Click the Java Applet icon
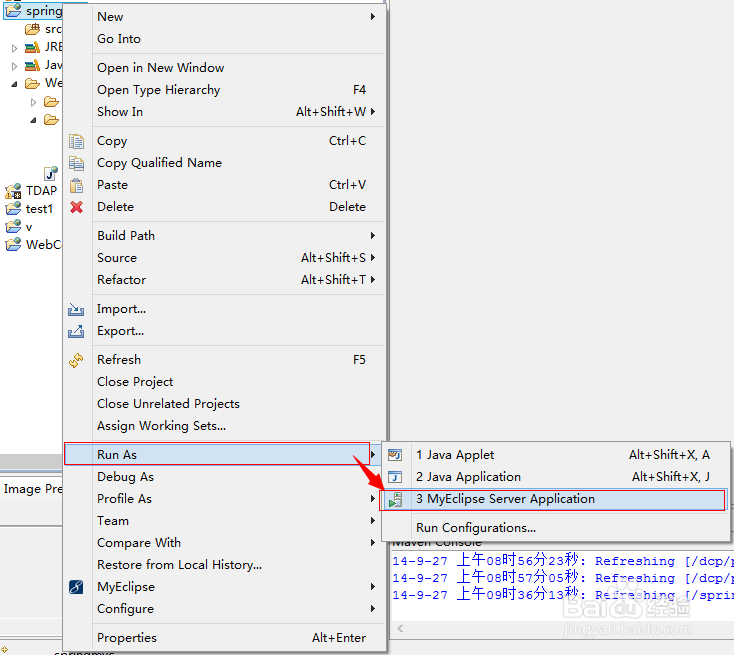Image resolution: width=734 pixels, height=655 pixels. click(395, 455)
